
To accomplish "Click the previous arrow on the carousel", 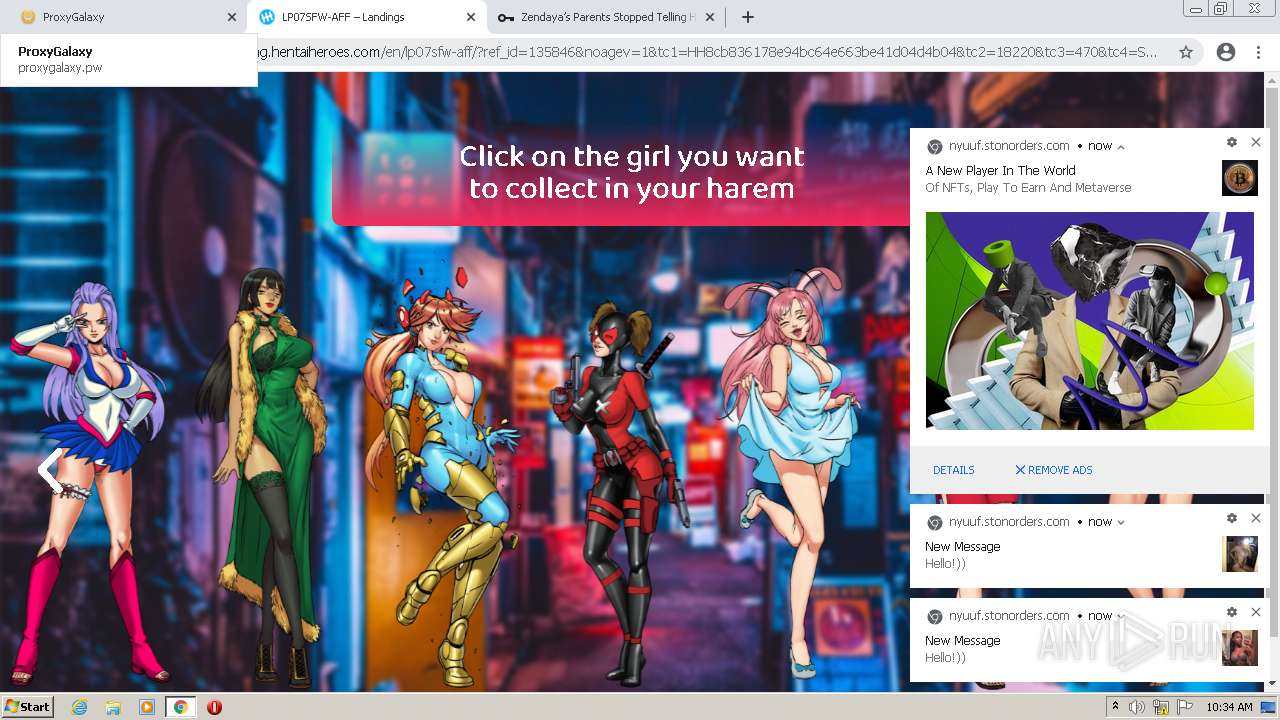I will point(49,470).
